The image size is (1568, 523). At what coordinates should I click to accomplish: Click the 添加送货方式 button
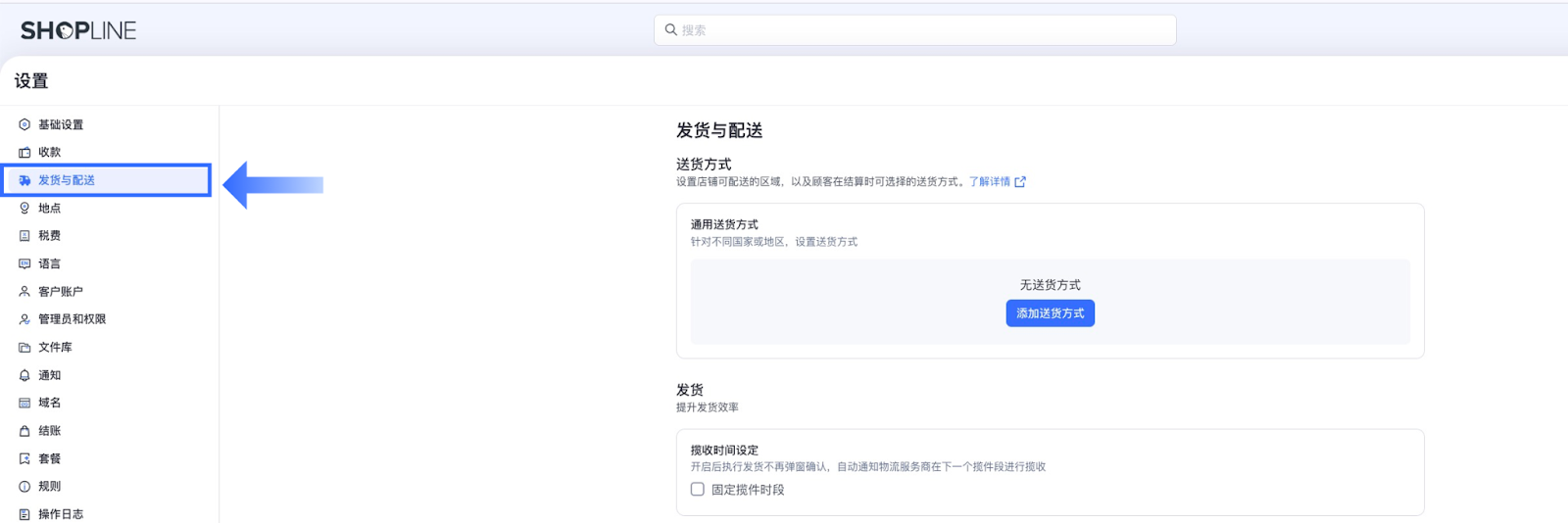pyautogui.click(x=1050, y=313)
